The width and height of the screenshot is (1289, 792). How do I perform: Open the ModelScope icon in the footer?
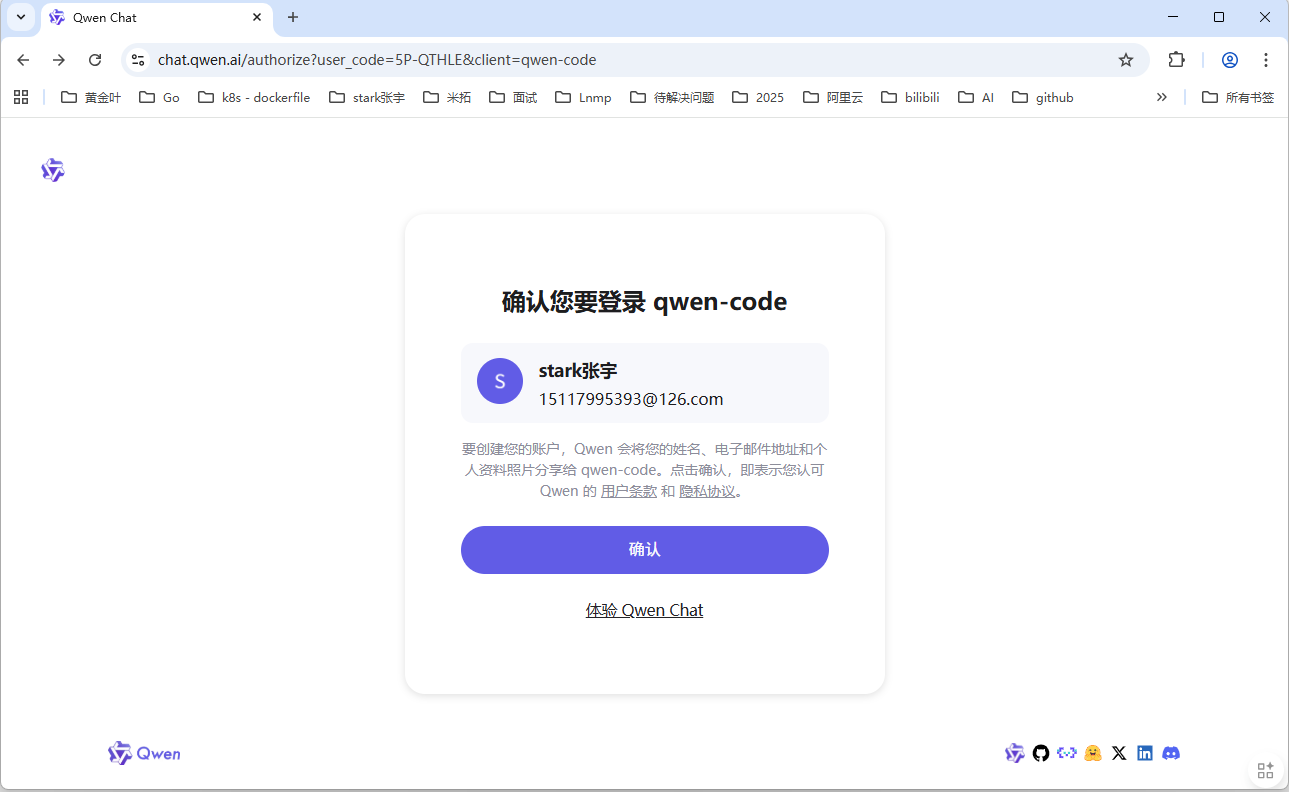click(1067, 753)
